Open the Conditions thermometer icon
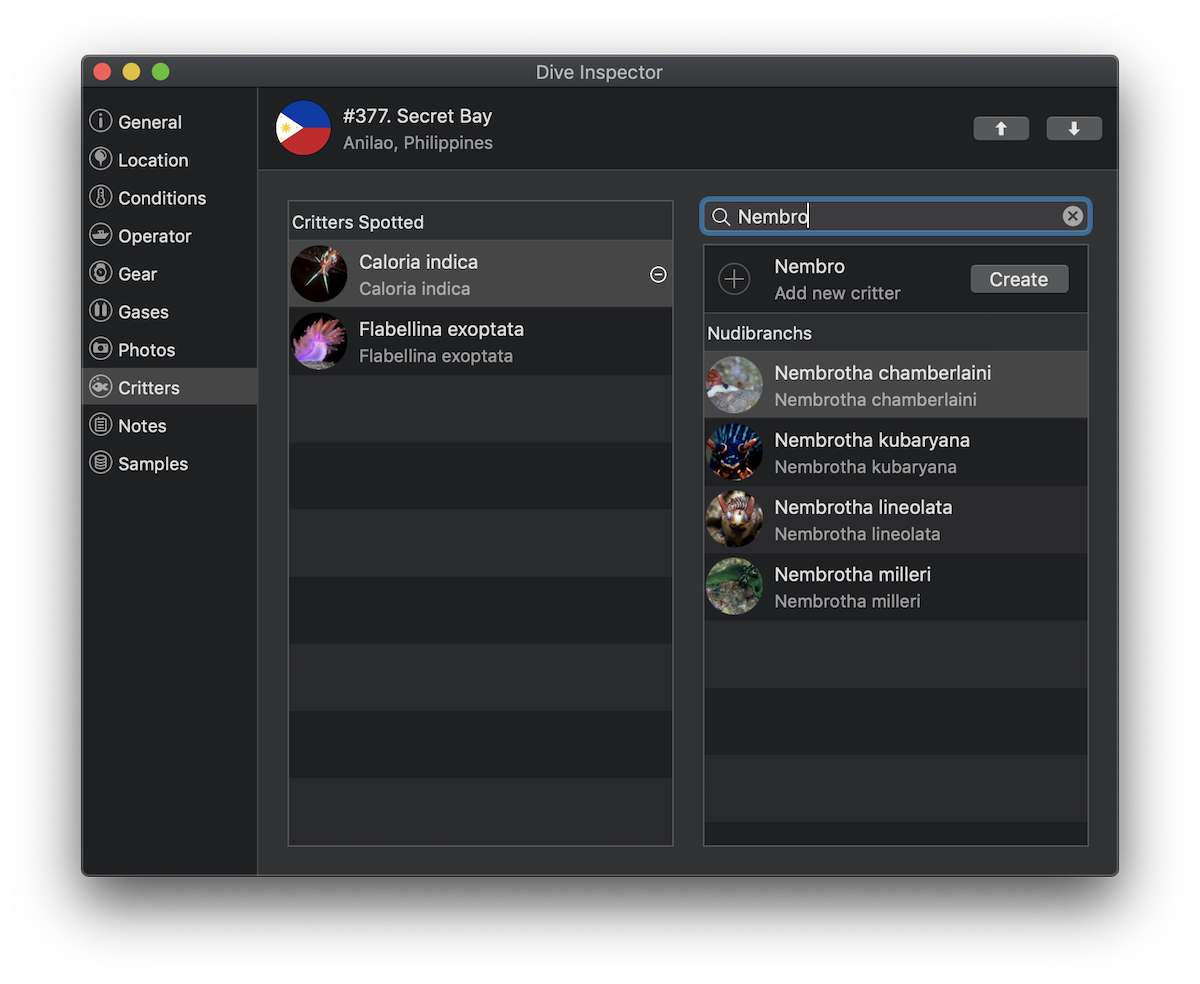Viewport: 1200px width, 984px height. point(100,198)
